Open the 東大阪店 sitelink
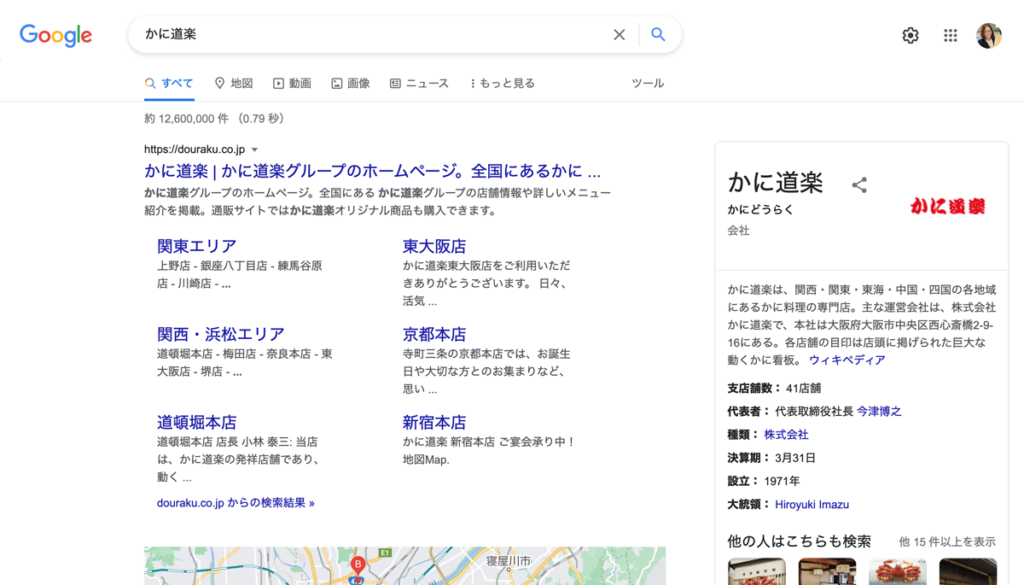The height and width of the screenshot is (585, 1024). 434,246
